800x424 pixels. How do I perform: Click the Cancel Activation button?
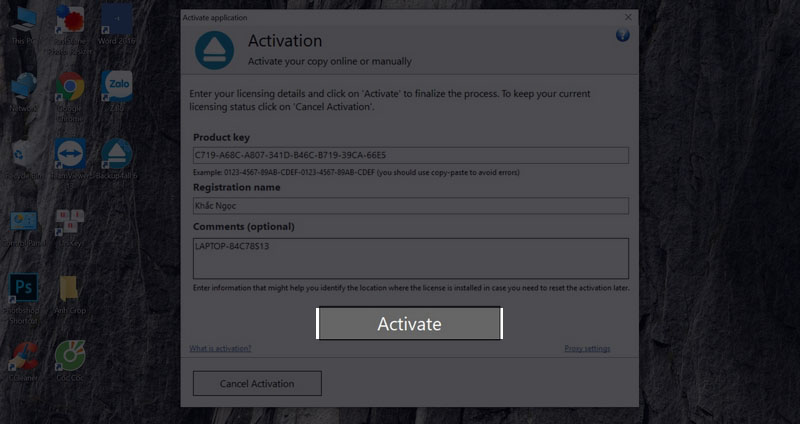point(257,383)
